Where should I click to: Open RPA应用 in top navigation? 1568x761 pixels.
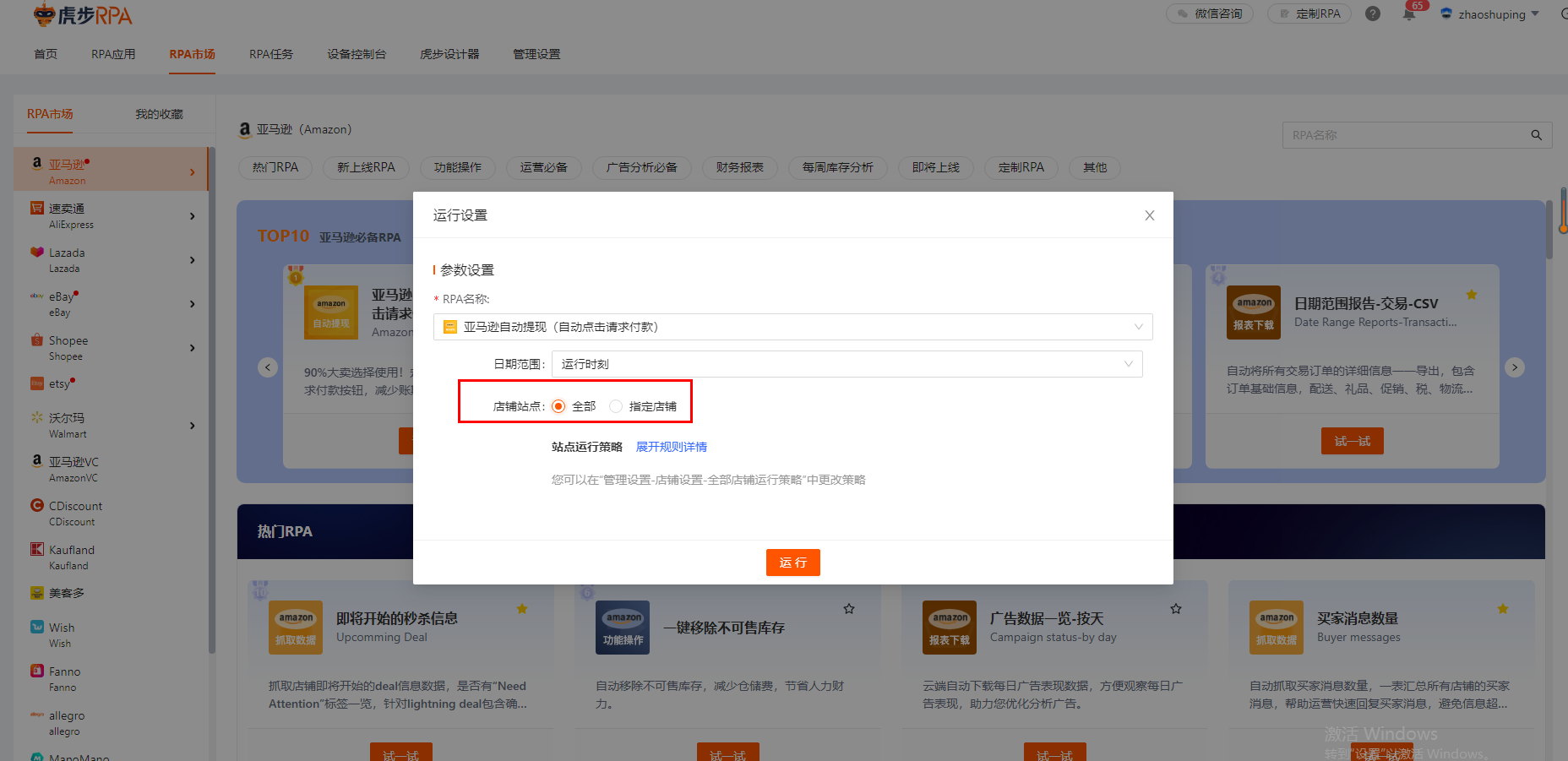(113, 54)
